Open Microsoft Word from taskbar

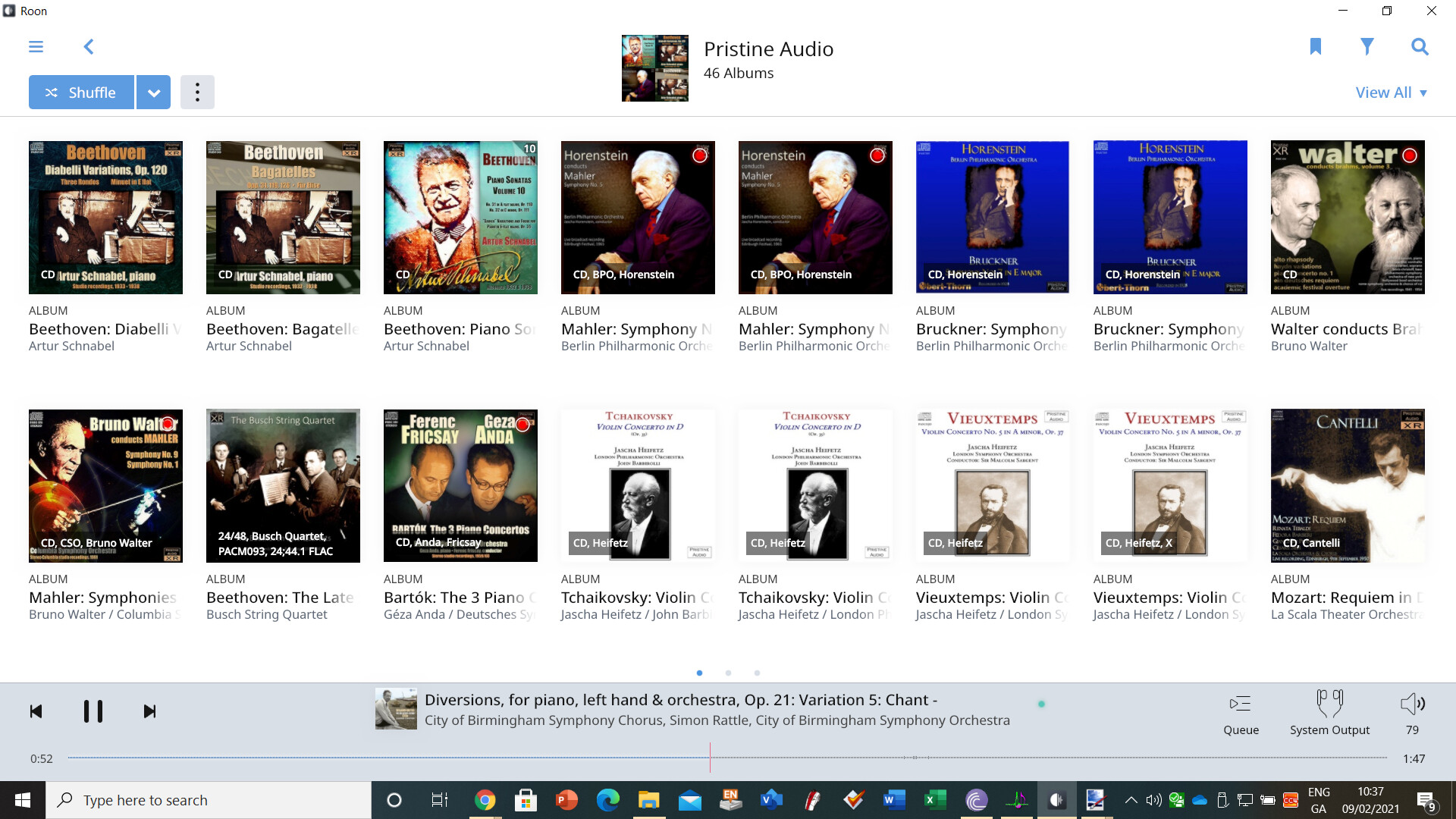[x=894, y=800]
